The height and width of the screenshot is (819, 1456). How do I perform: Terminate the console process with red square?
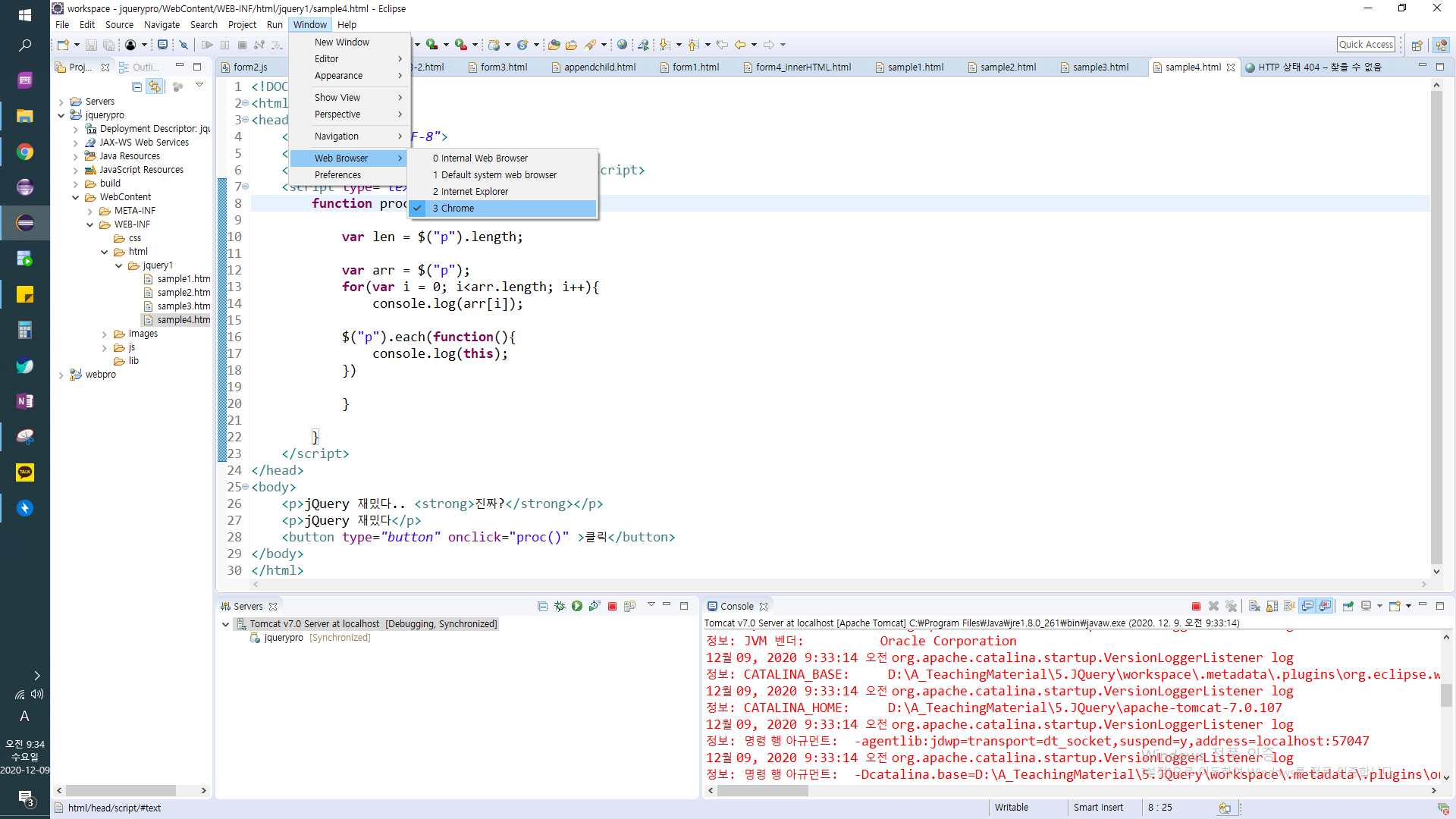[x=1196, y=606]
